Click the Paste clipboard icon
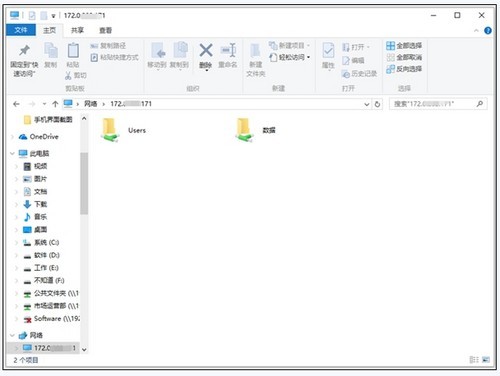 pos(73,51)
